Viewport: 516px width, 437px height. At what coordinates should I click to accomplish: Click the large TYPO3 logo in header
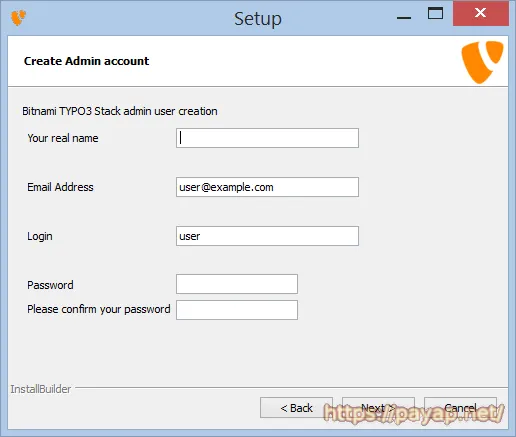[x=482, y=62]
